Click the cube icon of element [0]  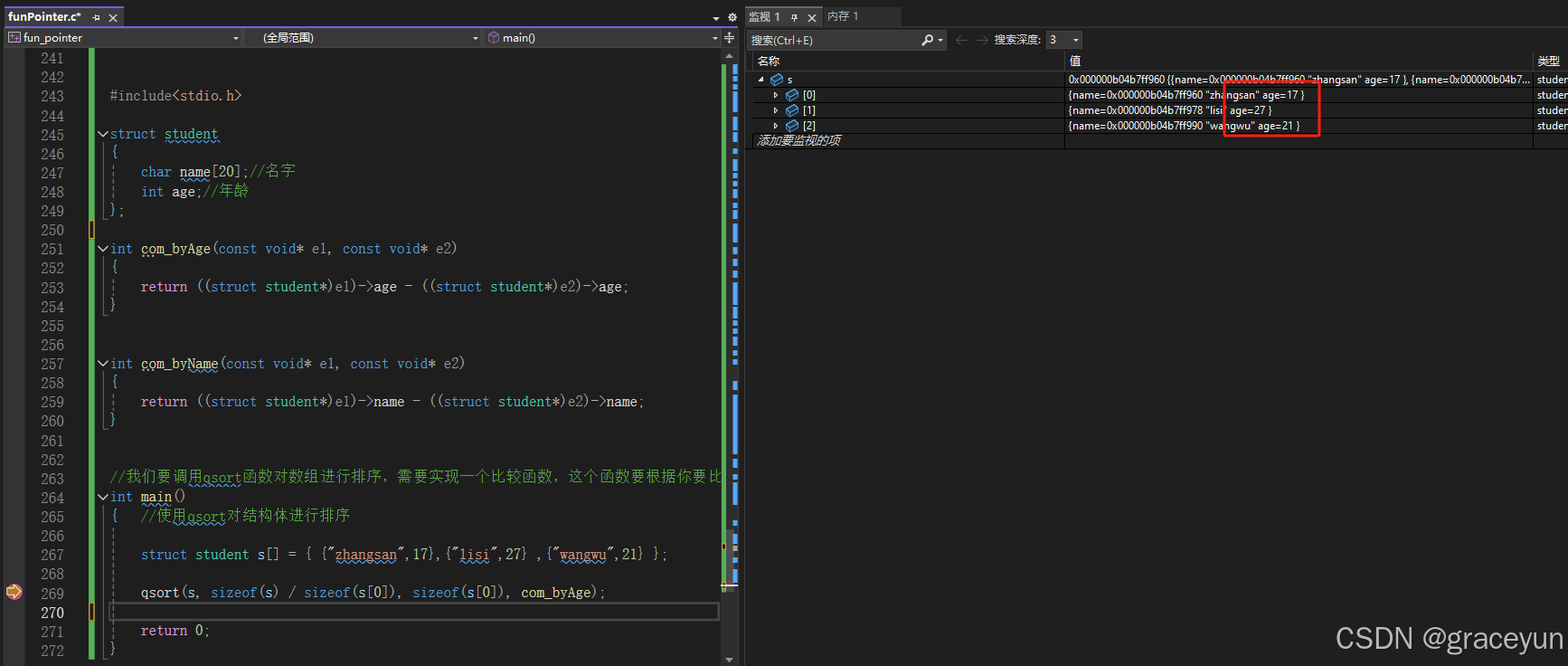pyautogui.click(x=792, y=95)
